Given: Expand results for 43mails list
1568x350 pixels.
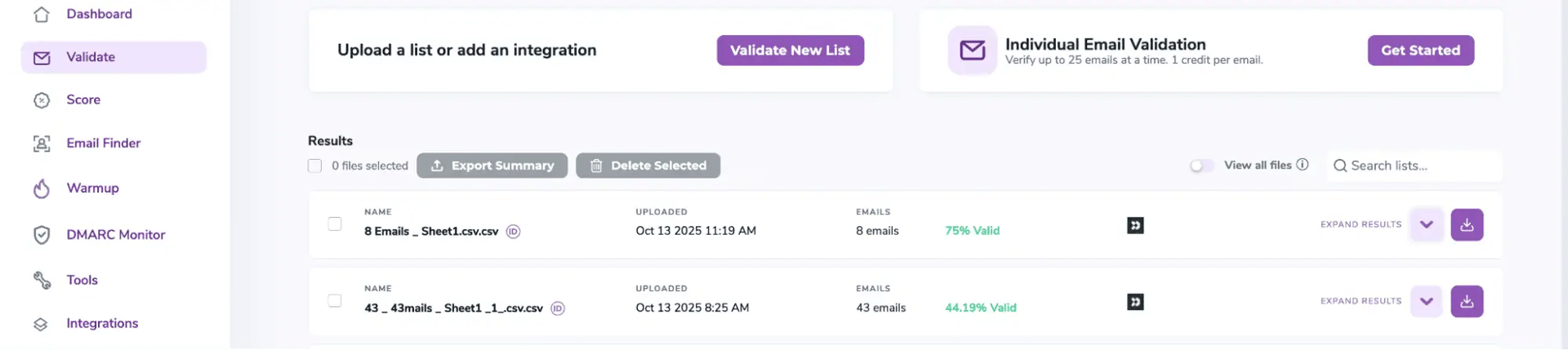Looking at the screenshot, I should point(1426,302).
